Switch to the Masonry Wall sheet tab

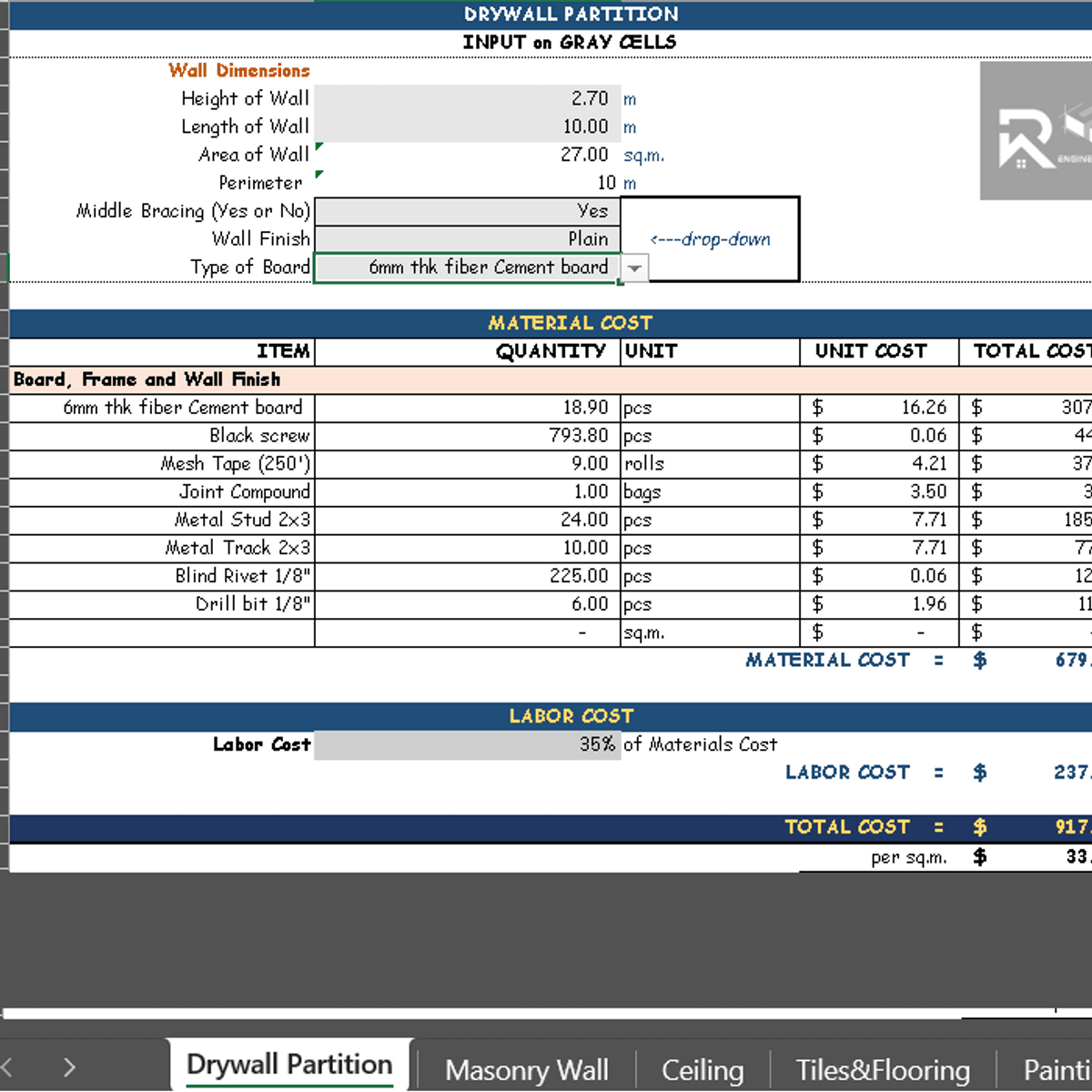526,1070
